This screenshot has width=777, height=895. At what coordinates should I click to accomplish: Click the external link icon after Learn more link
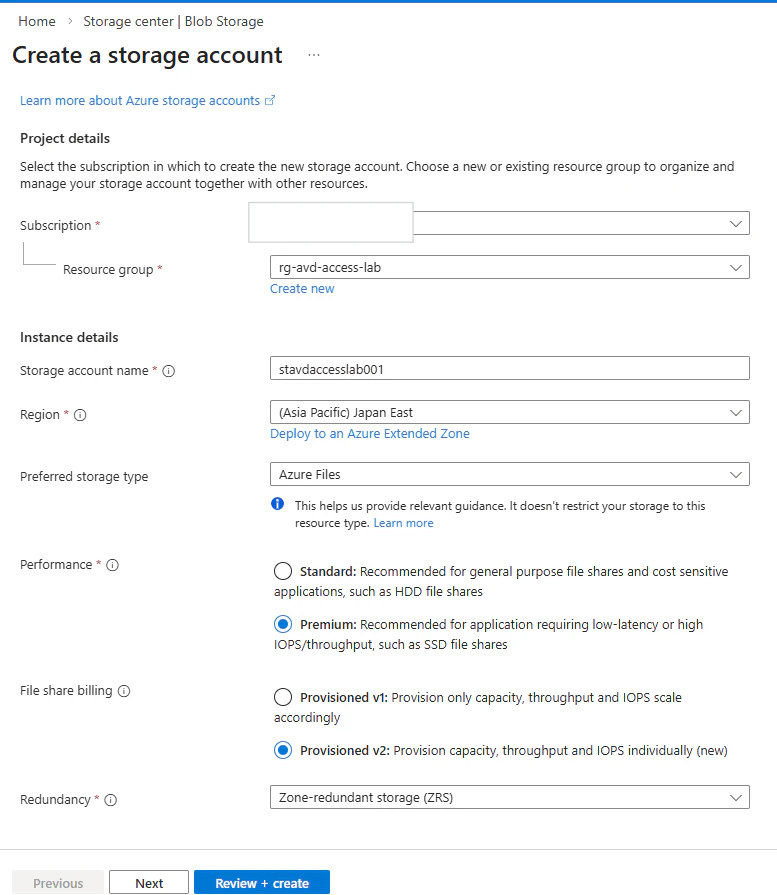pyautogui.click(x=270, y=100)
